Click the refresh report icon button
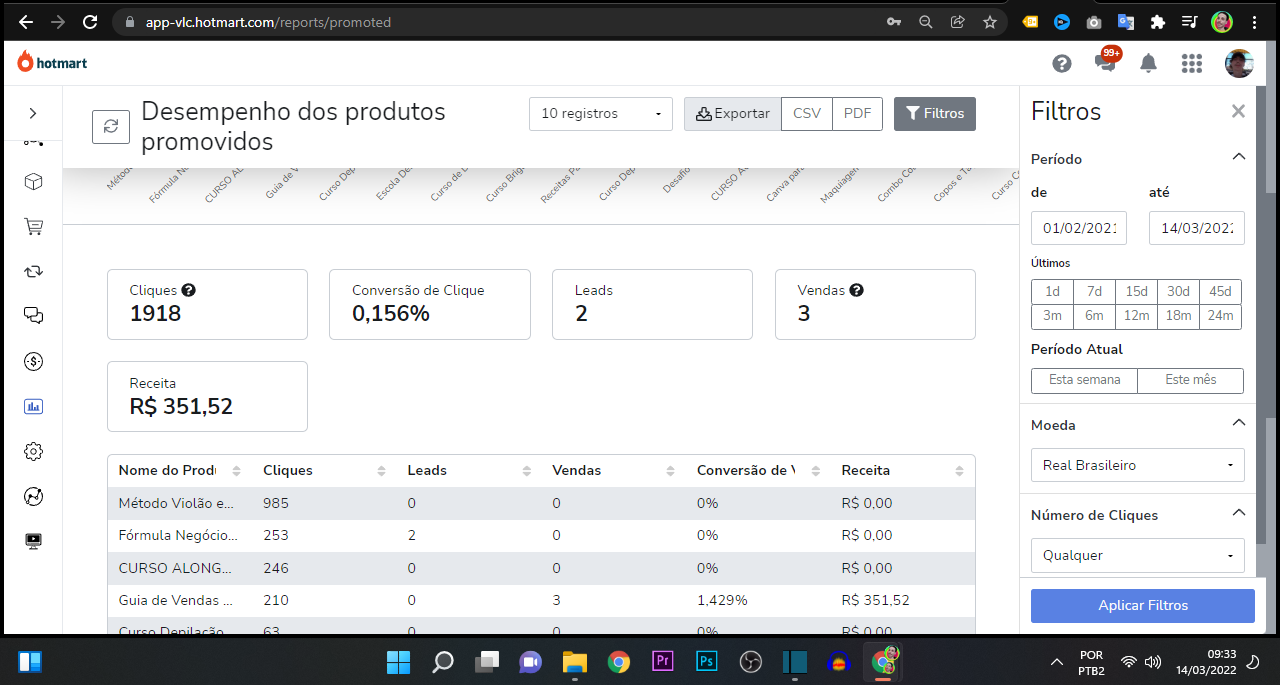The height and width of the screenshot is (685, 1280). [x=111, y=126]
